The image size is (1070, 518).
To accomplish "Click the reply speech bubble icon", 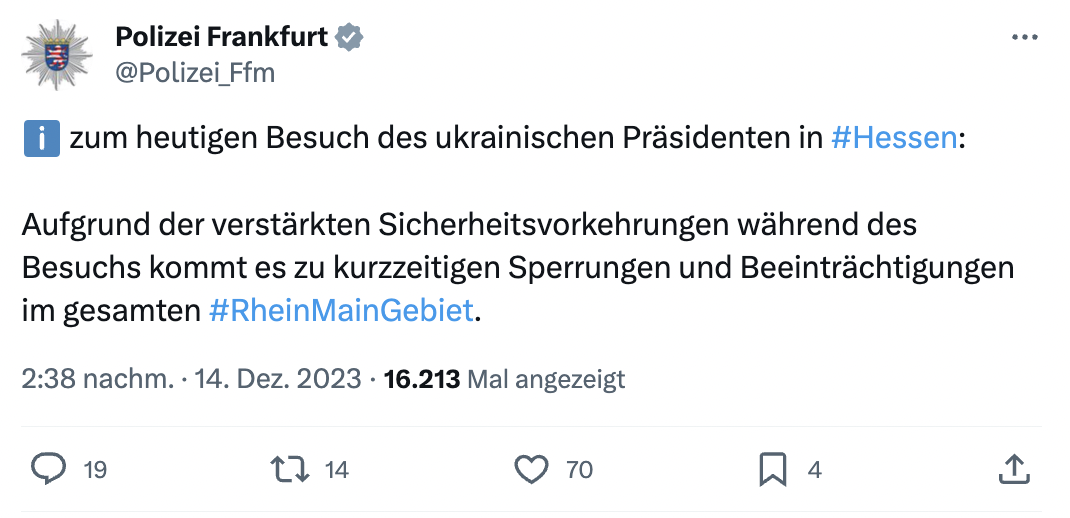I will pyautogui.click(x=49, y=468).
